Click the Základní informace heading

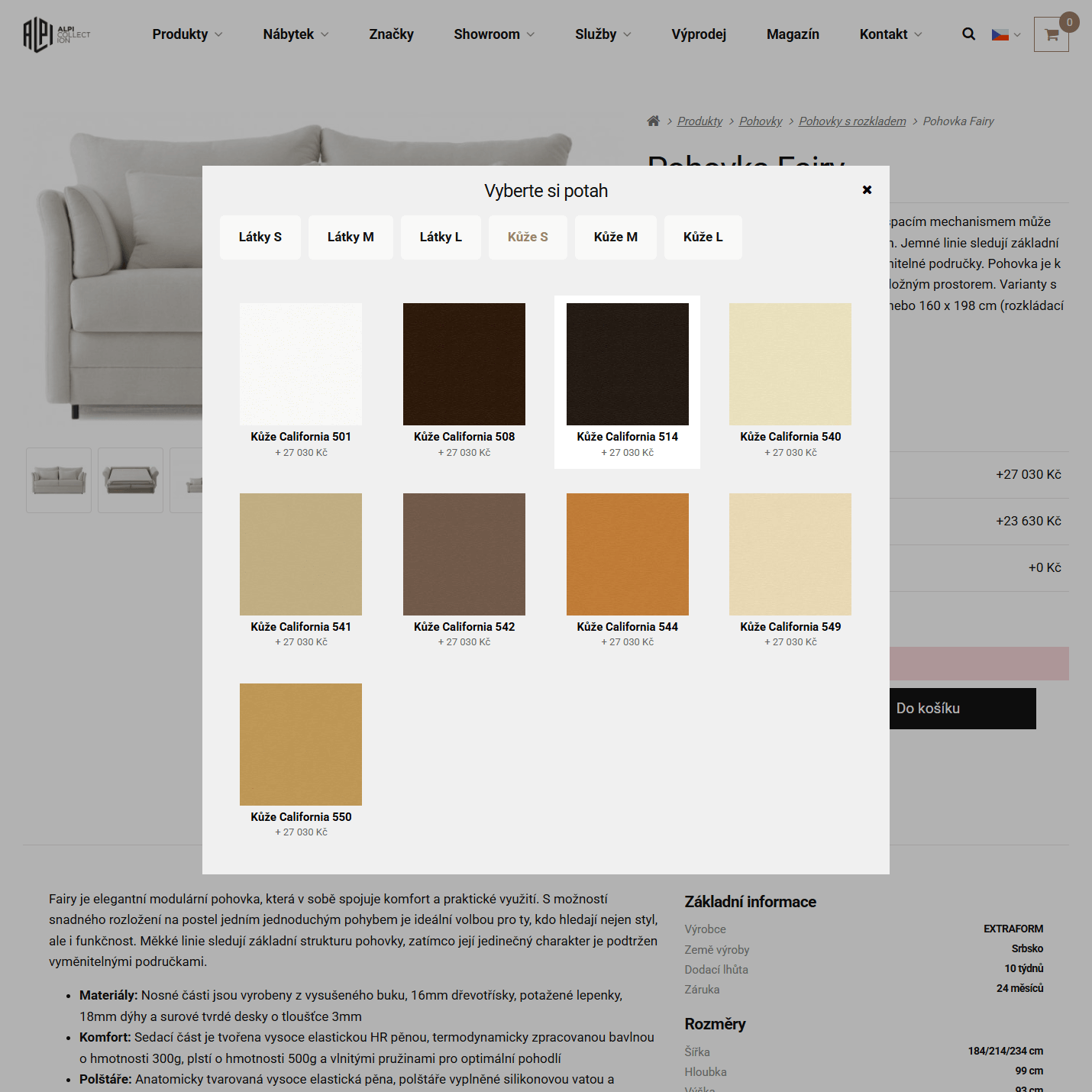point(751,902)
